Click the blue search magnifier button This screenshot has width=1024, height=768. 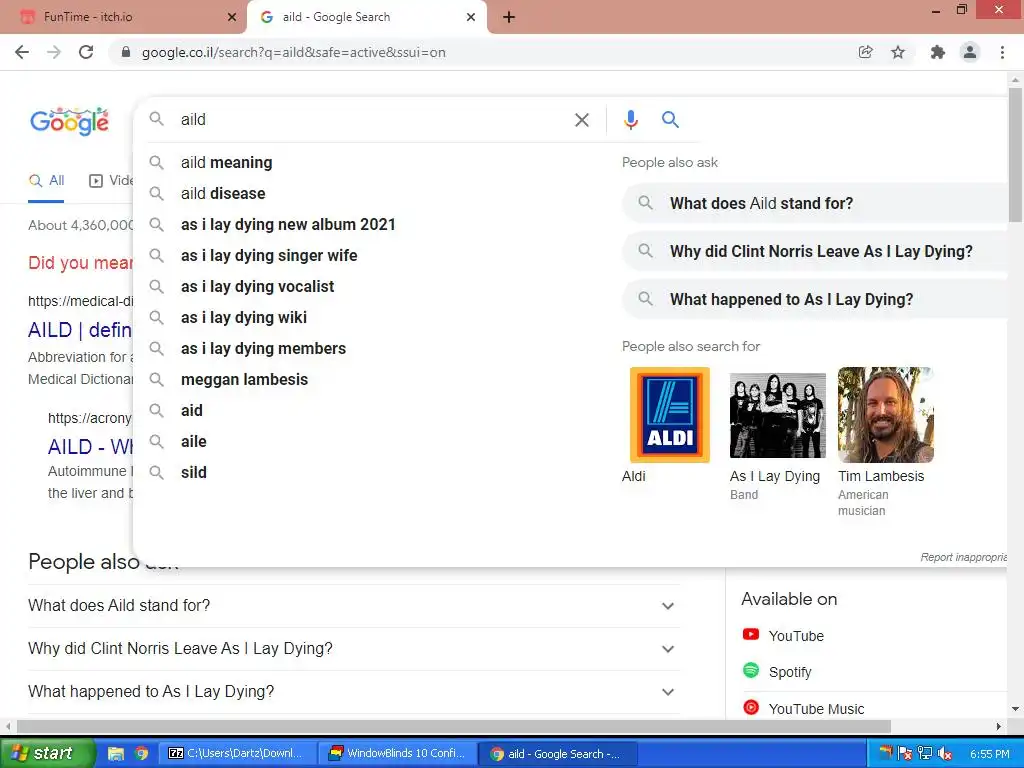[x=670, y=120]
